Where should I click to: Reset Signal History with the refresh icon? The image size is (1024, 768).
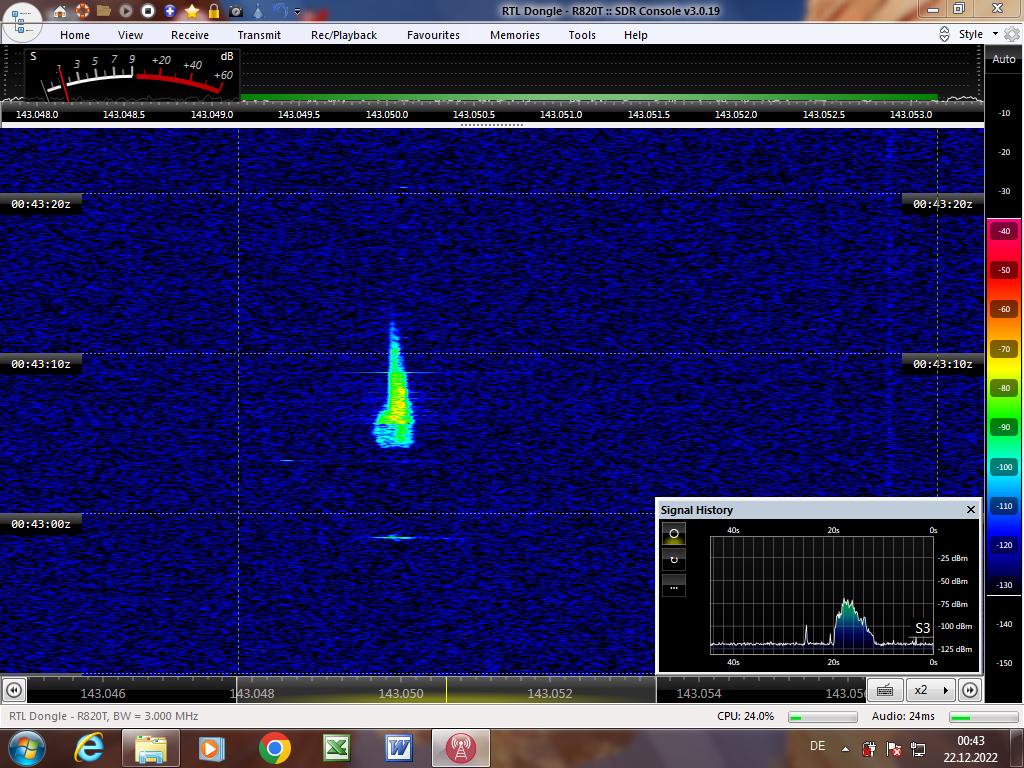coord(674,560)
